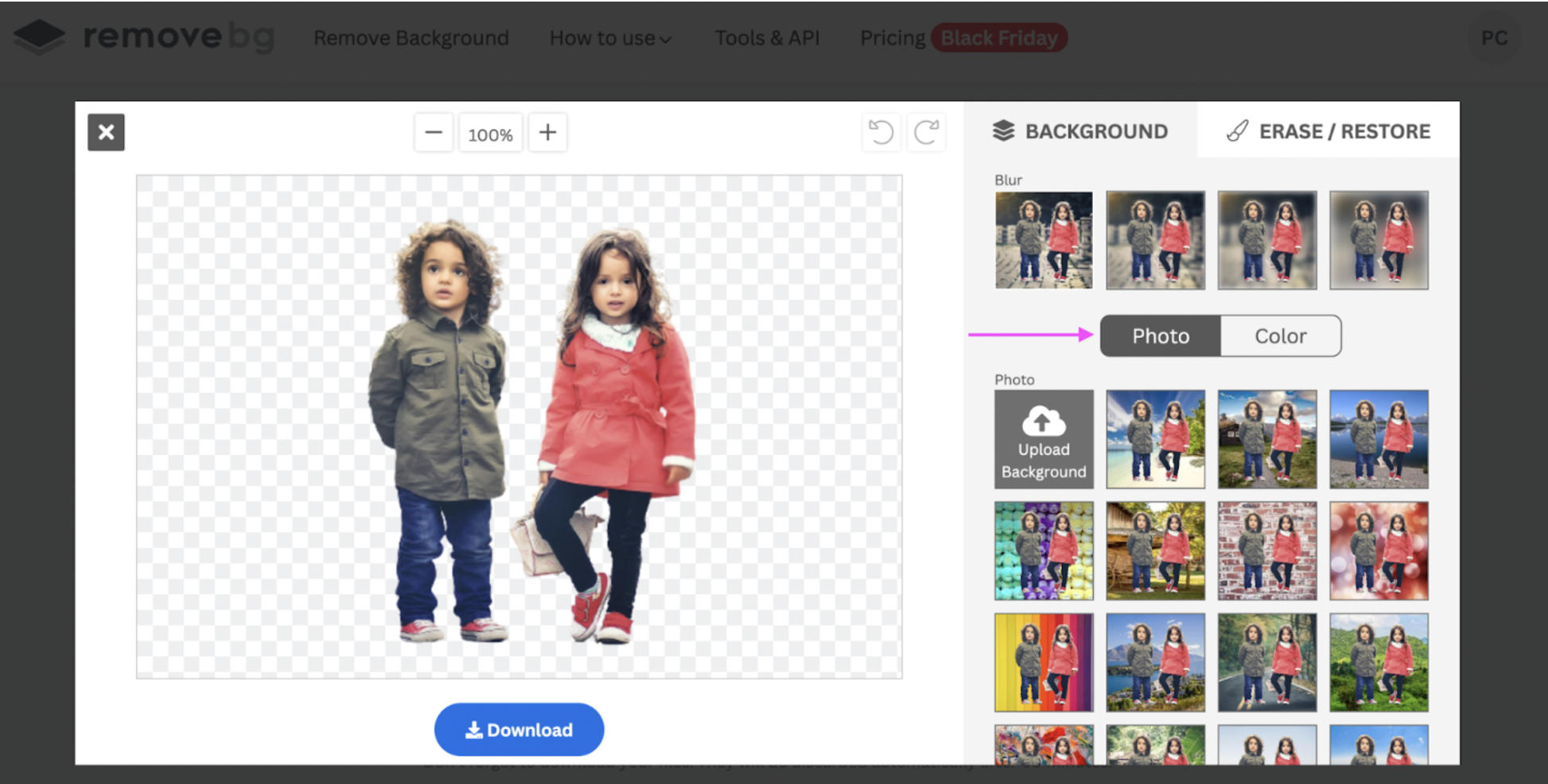The width and height of the screenshot is (1548, 784).
Task: Choose the colorful candy balls background
Action: point(1044,550)
